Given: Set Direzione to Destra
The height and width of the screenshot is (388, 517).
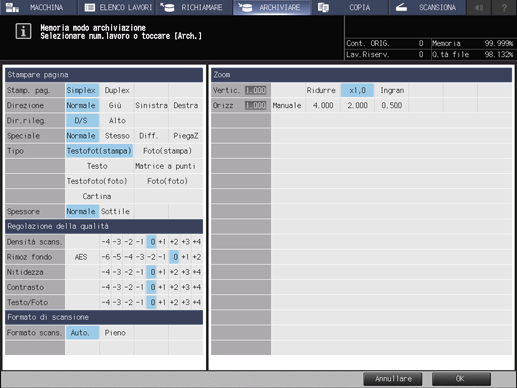Looking at the screenshot, I should pos(186,105).
